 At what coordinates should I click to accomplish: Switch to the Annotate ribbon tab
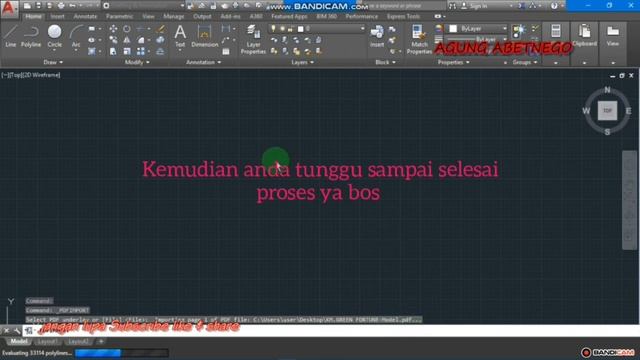pos(85,16)
